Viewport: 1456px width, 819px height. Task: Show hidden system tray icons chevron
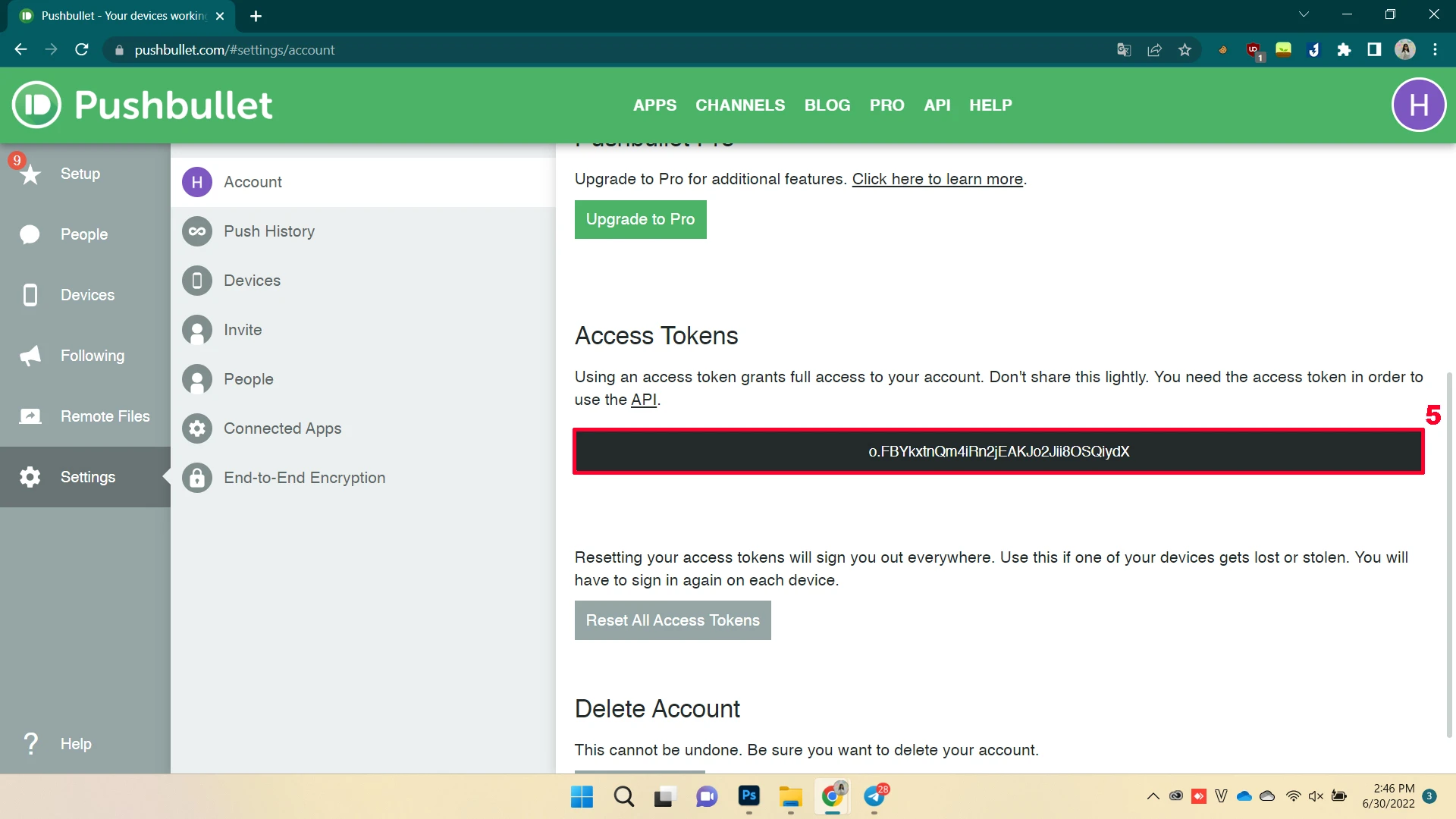1153,796
